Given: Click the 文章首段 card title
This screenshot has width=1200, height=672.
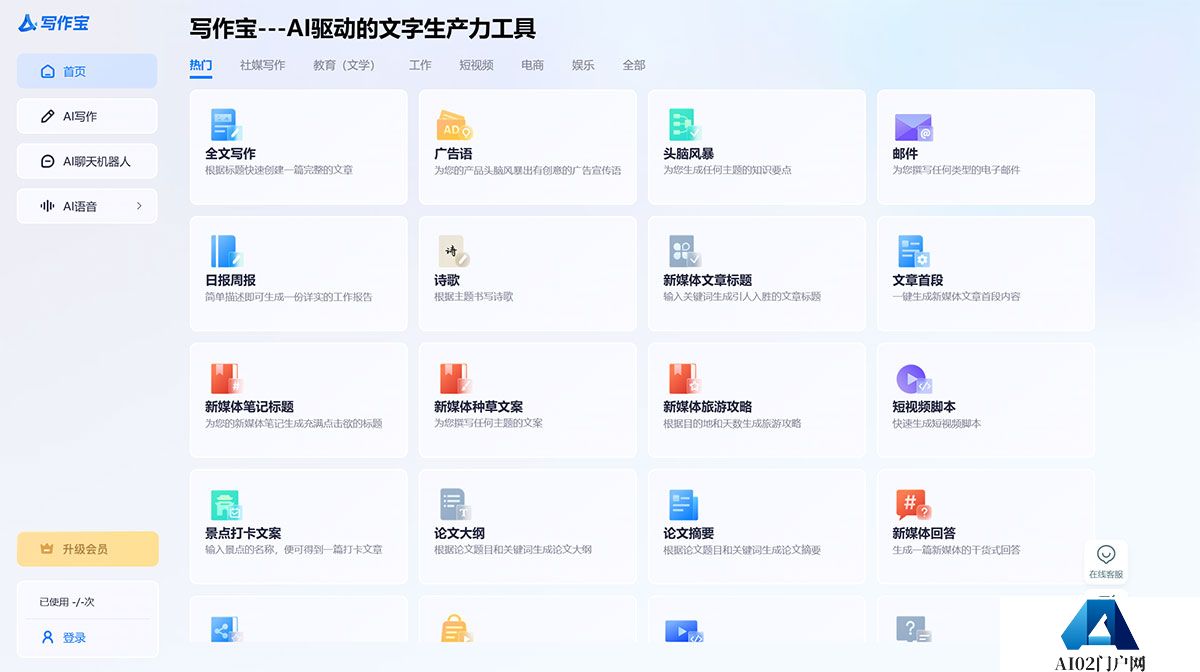Looking at the screenshot, I should click(x=918, y=280).
